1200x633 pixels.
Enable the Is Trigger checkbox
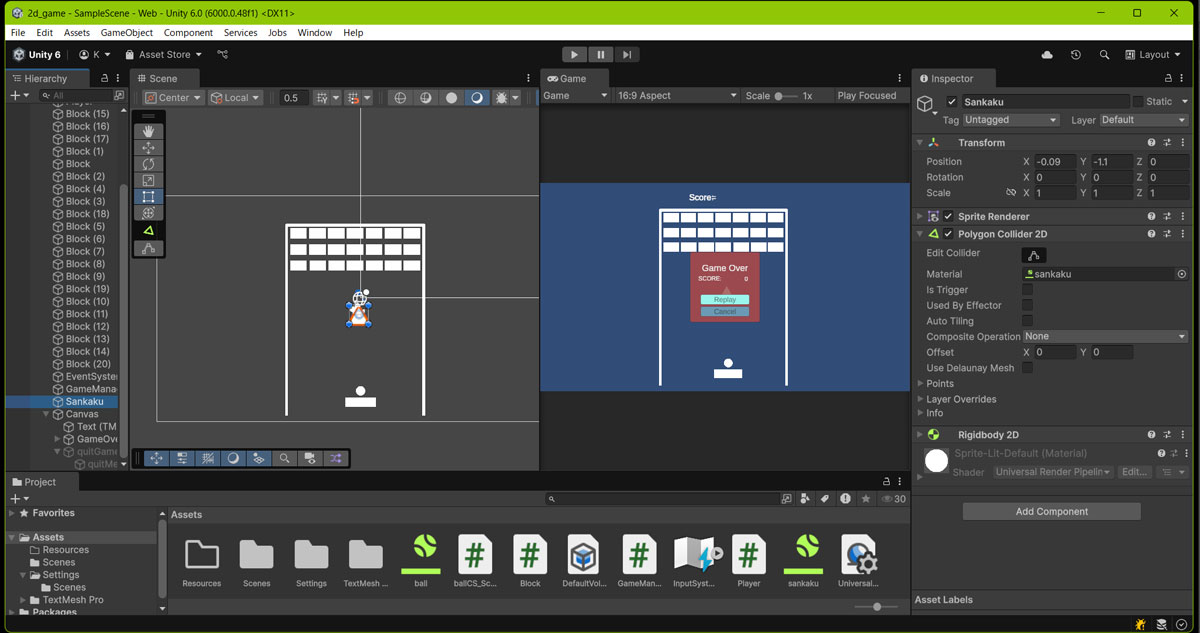(x=1027, y=290)
